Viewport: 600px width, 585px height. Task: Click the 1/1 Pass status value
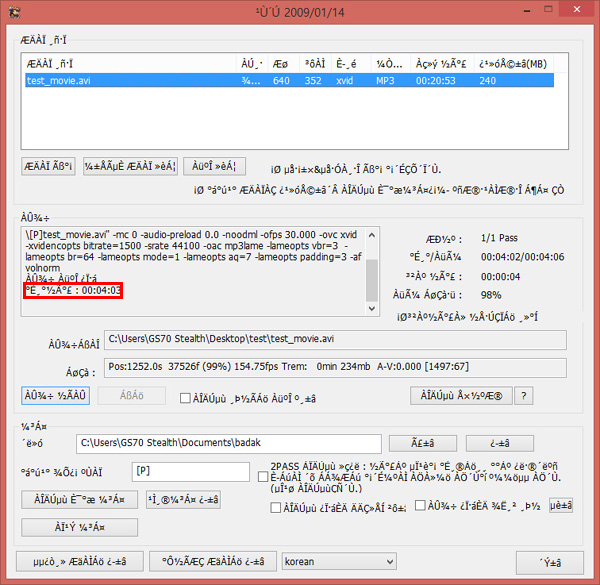click(x=499, y=238)
